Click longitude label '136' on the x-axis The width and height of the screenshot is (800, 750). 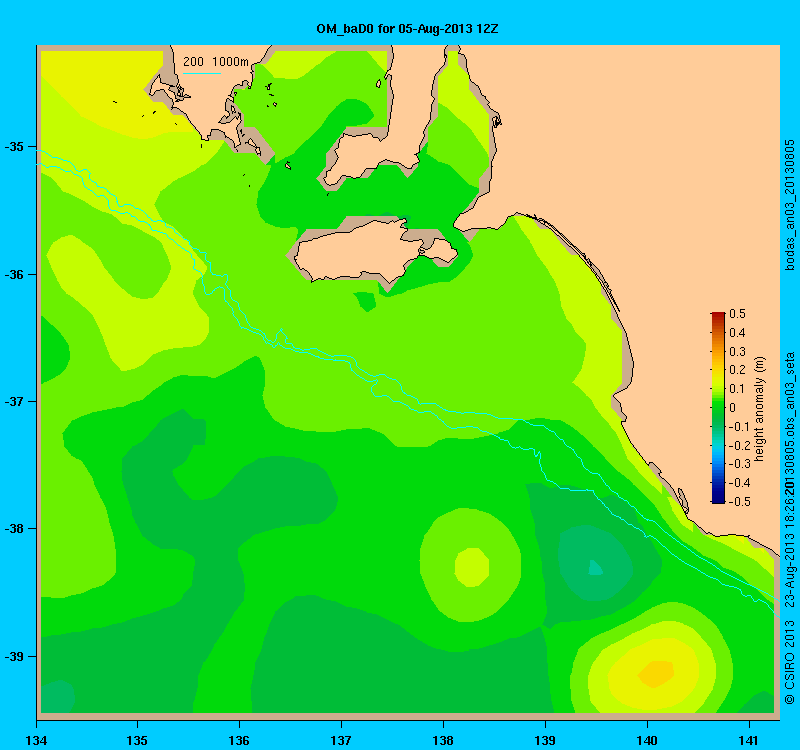pos(239,740)
